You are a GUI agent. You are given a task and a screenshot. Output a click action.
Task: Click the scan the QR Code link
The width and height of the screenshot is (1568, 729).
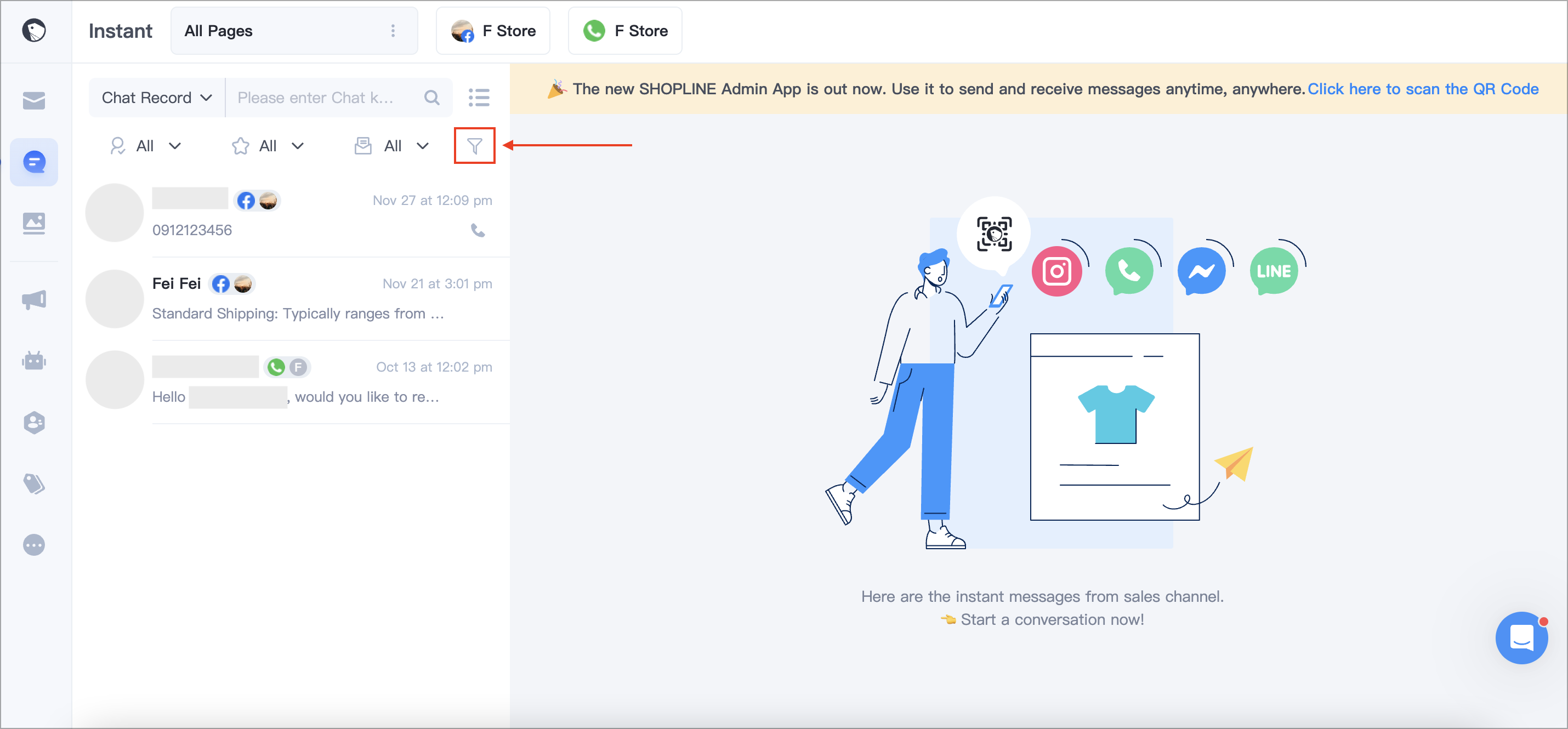pos(1423,89)
